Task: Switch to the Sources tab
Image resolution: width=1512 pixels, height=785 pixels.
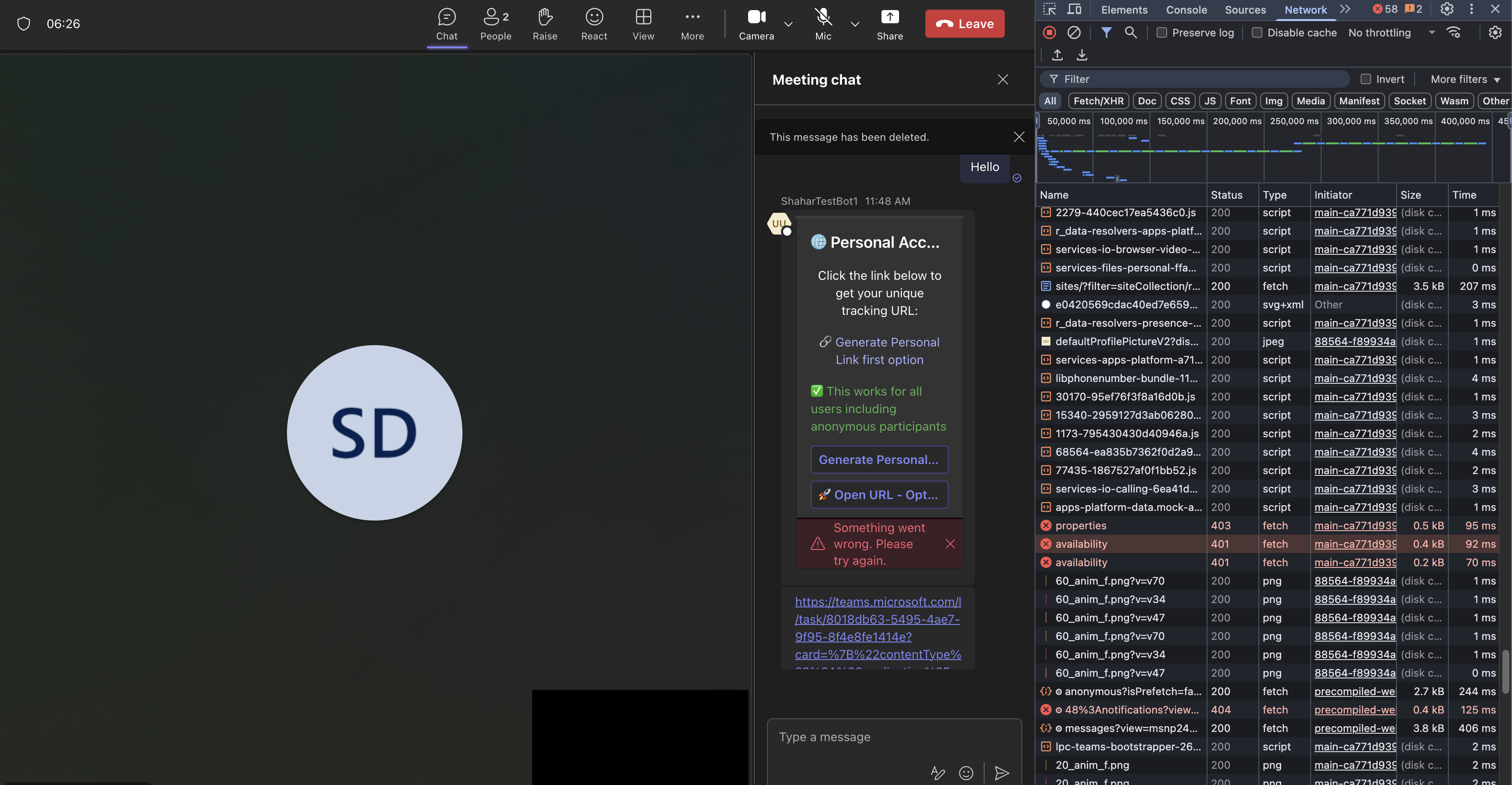Action: 1245,9
